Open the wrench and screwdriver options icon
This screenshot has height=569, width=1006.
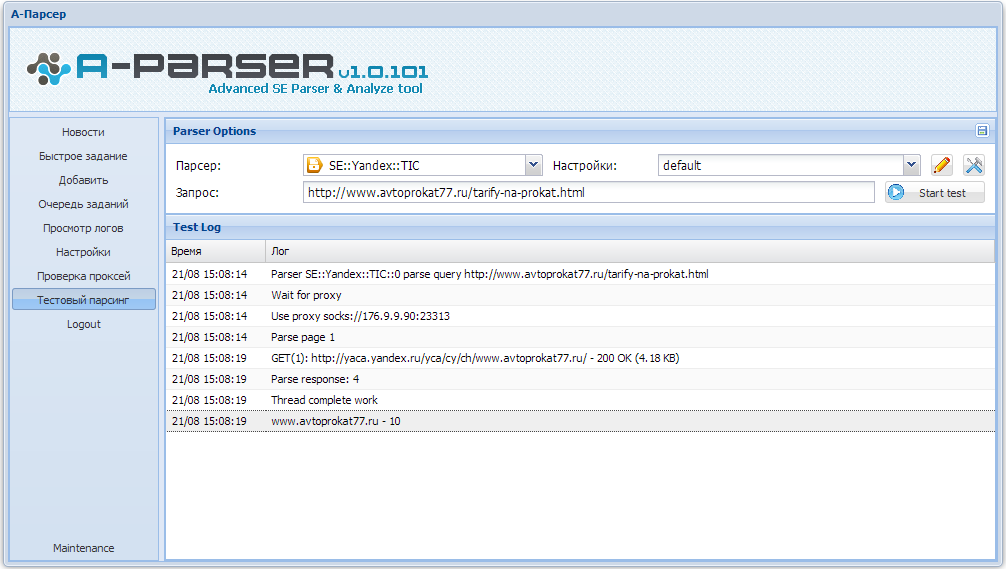tap(974, 166)
